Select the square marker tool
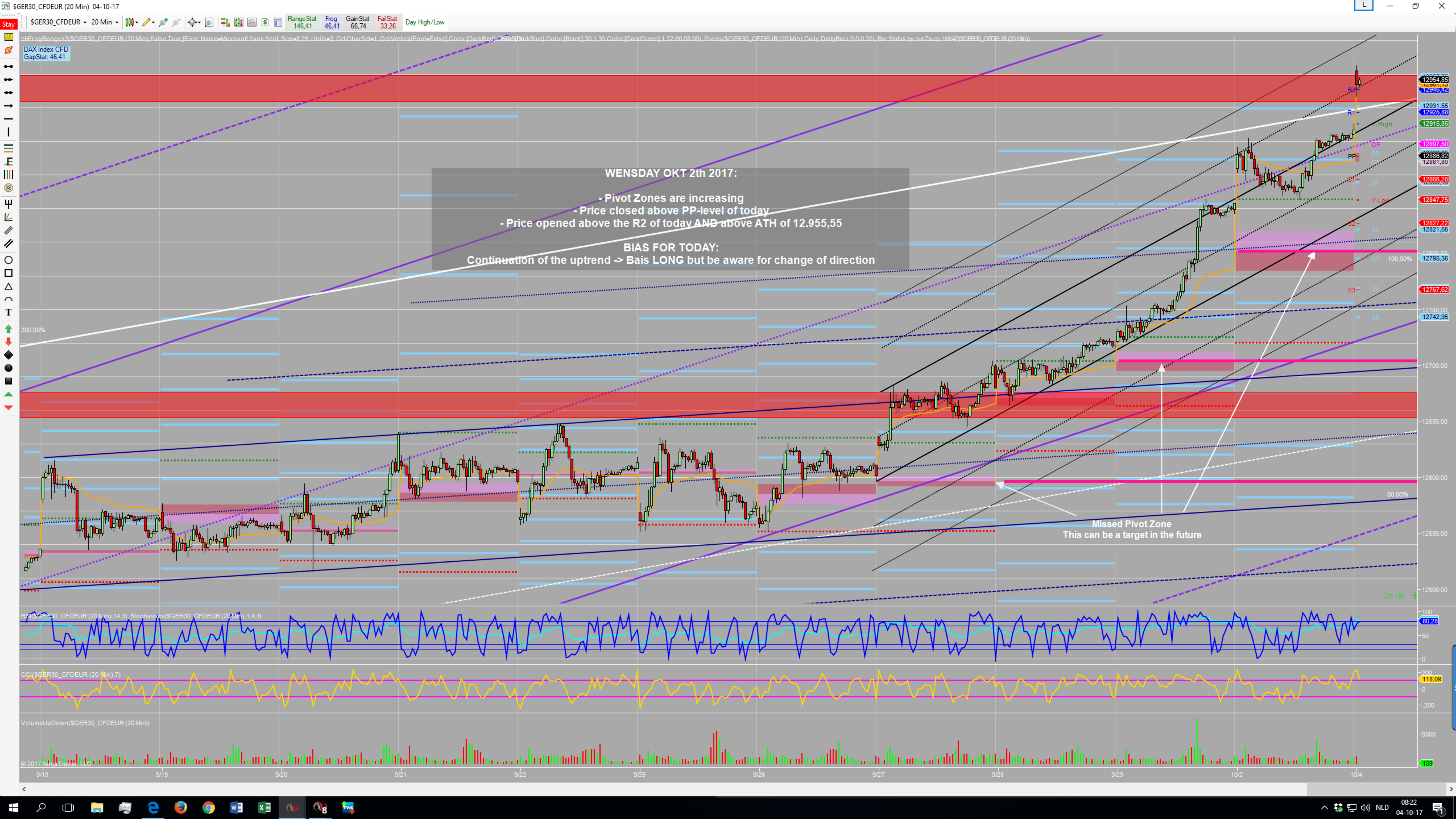Screen dimensions: 1456x819 9,381
